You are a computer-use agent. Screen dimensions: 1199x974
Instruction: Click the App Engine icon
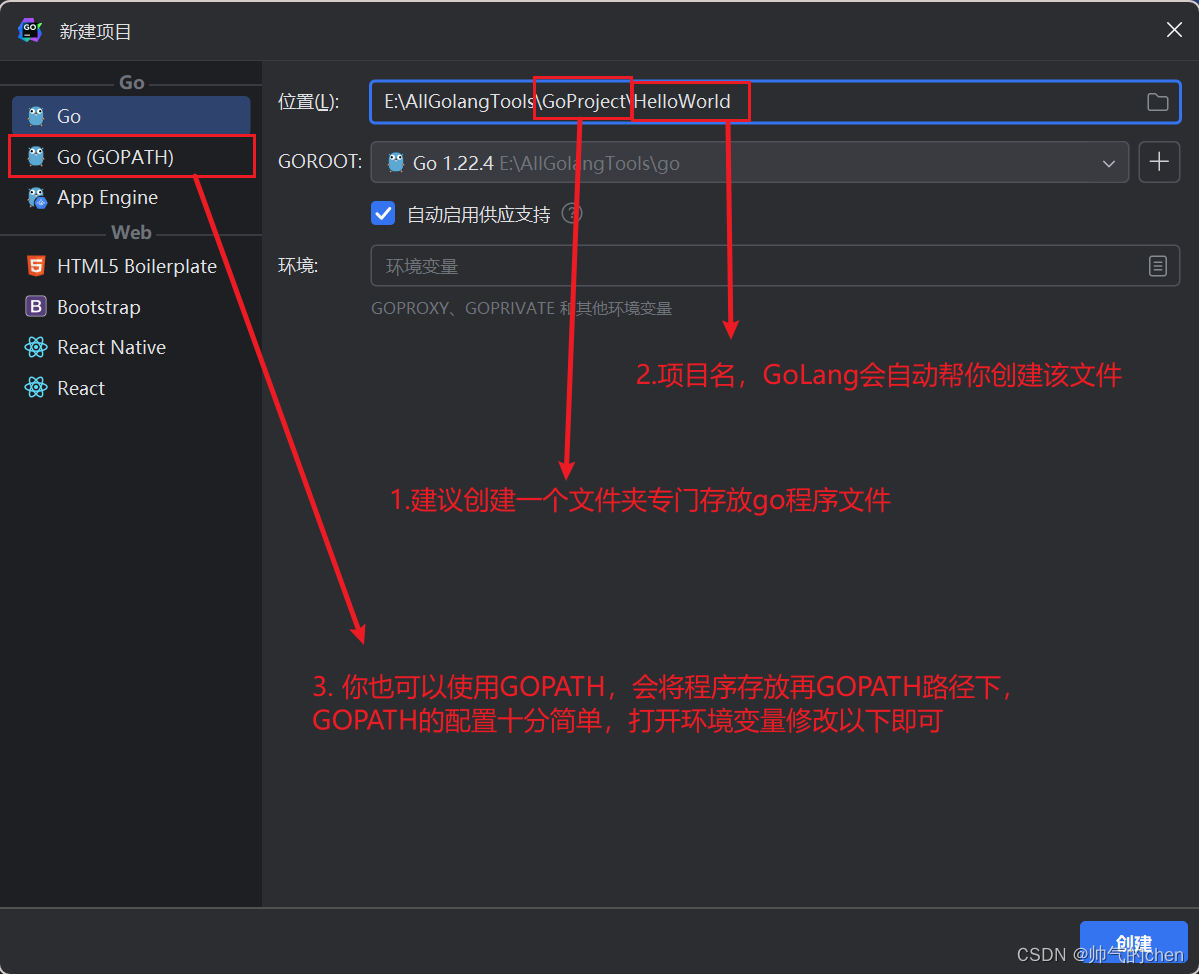[36, 197]
